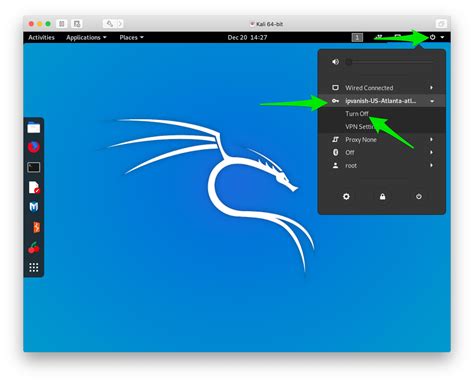Screen dimensions: 474x383
Task: Open VM settings wrench button
Action: coord(109,24)
